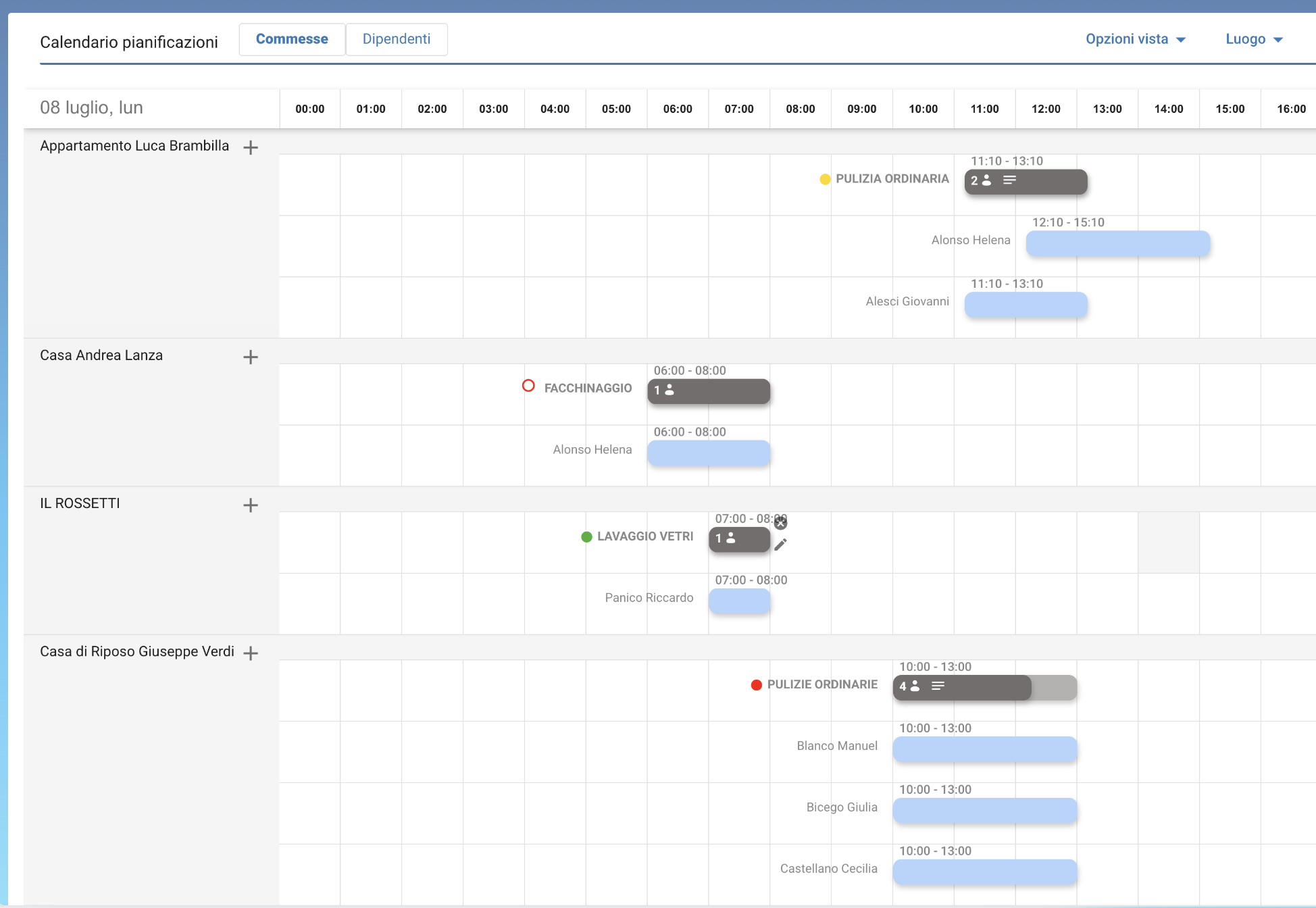Viewport: 1316px width, 908px height.
Task: Click the Casa di Riposo Giuseppe Verdi title
Action: point(137,652)
